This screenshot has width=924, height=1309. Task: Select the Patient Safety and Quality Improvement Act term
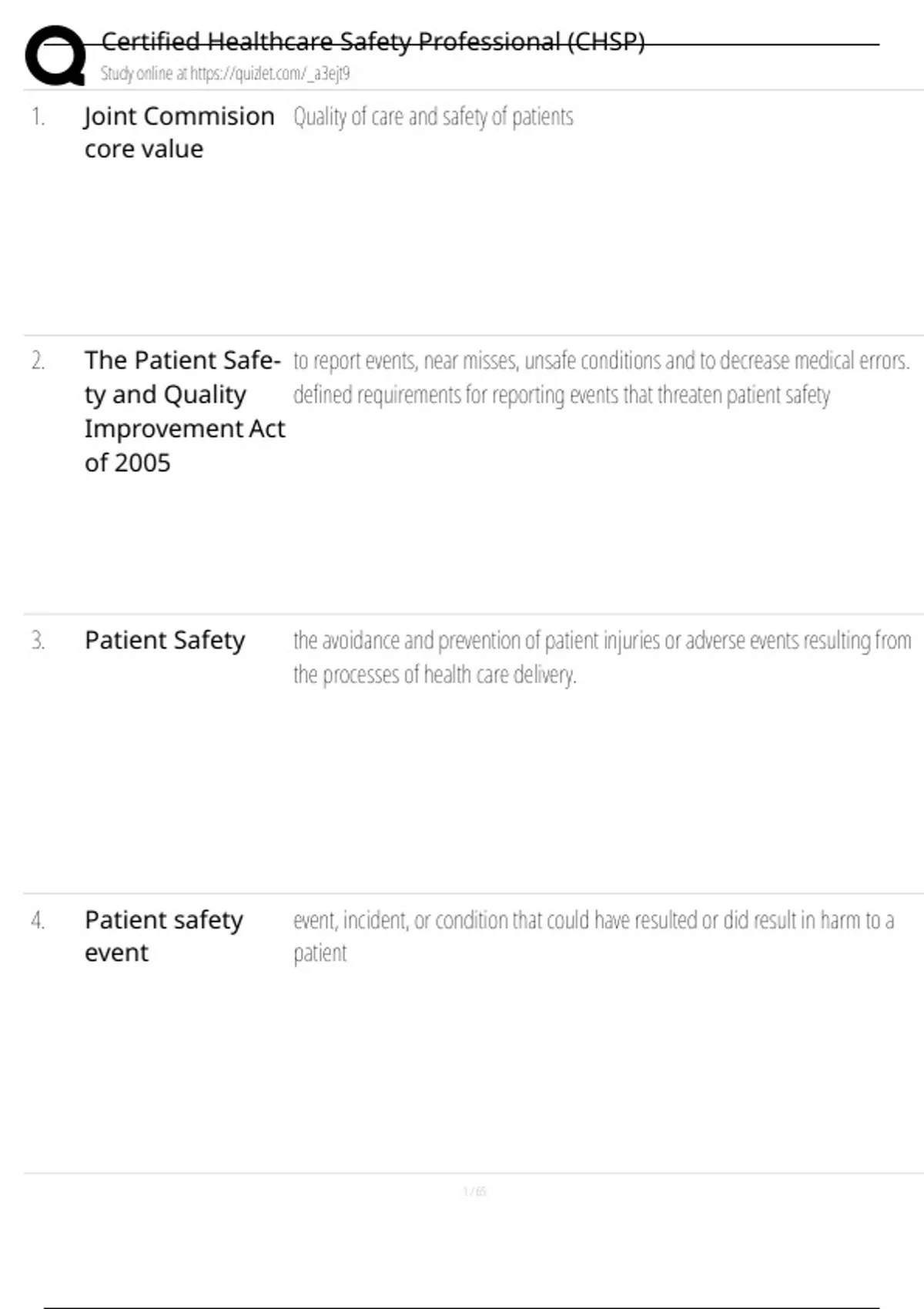185,411
